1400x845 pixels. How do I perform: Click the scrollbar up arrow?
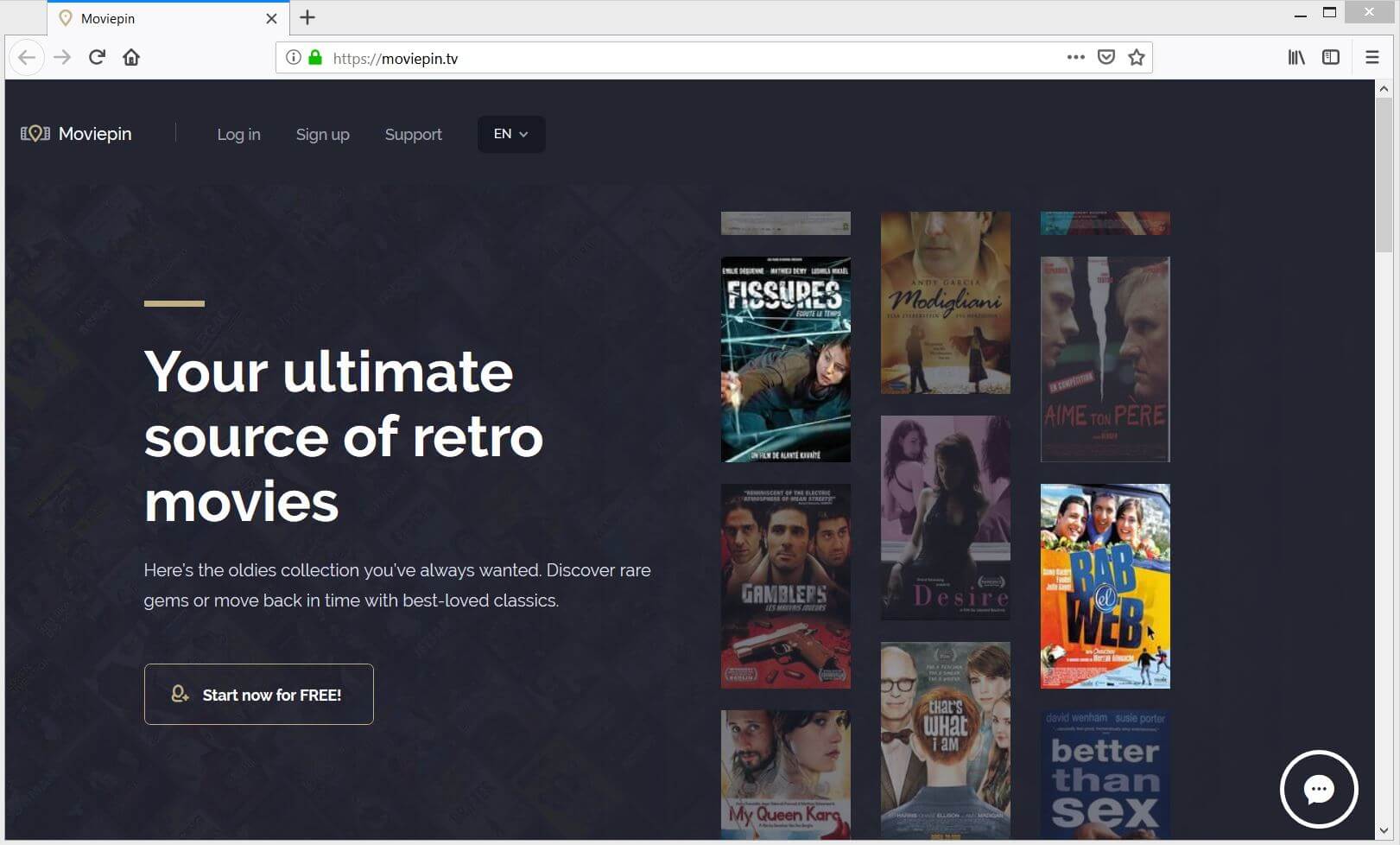click(1384, 88)
